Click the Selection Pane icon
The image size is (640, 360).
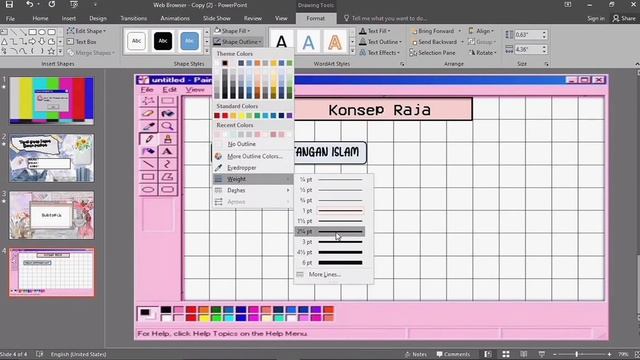coord(413,53)
